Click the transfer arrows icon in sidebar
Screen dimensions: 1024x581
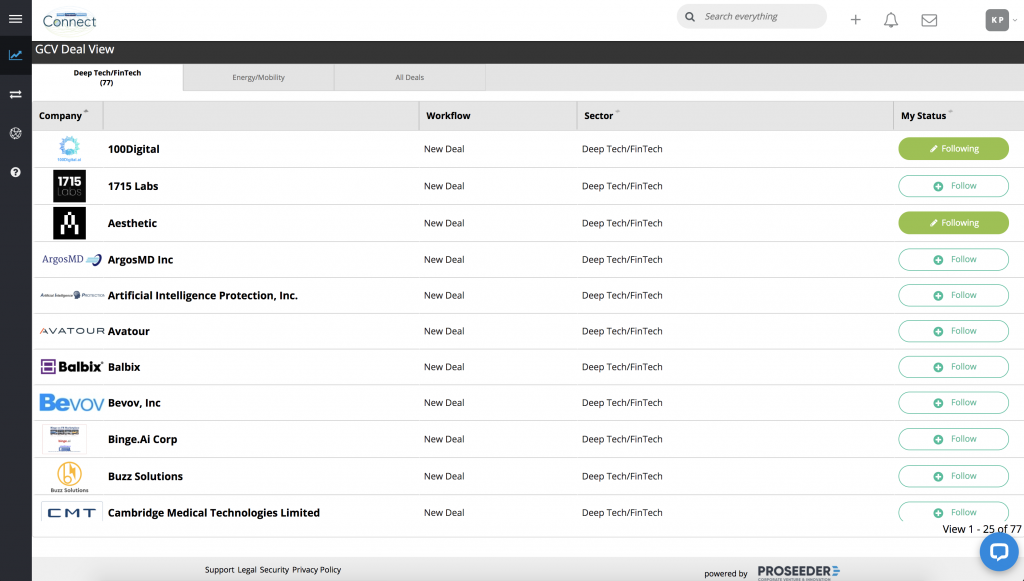coord(15,94)
